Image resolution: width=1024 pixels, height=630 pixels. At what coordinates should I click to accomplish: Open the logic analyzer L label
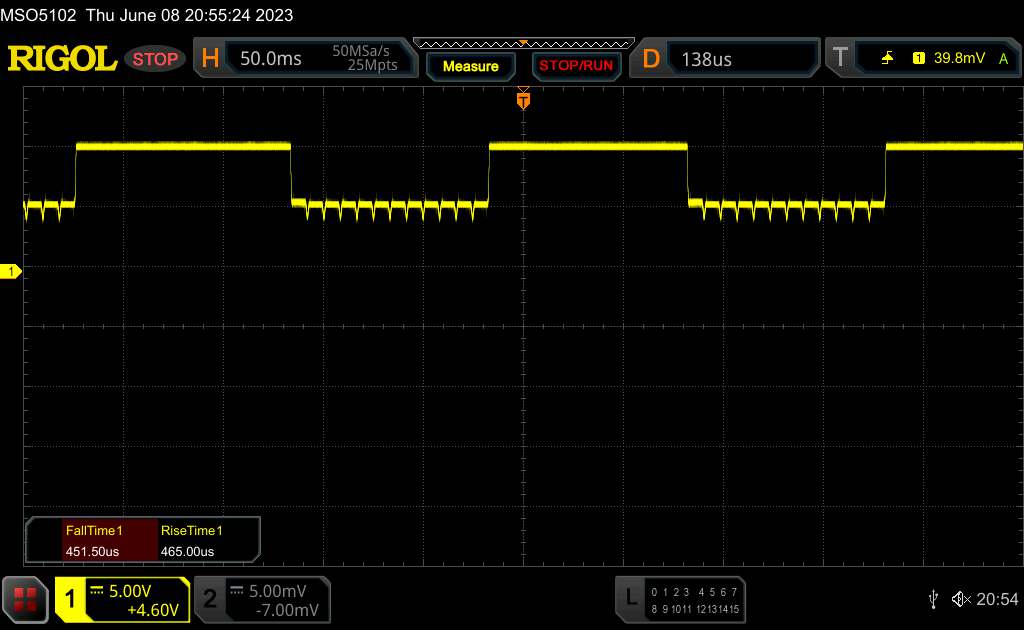click(x=630, y=597)
